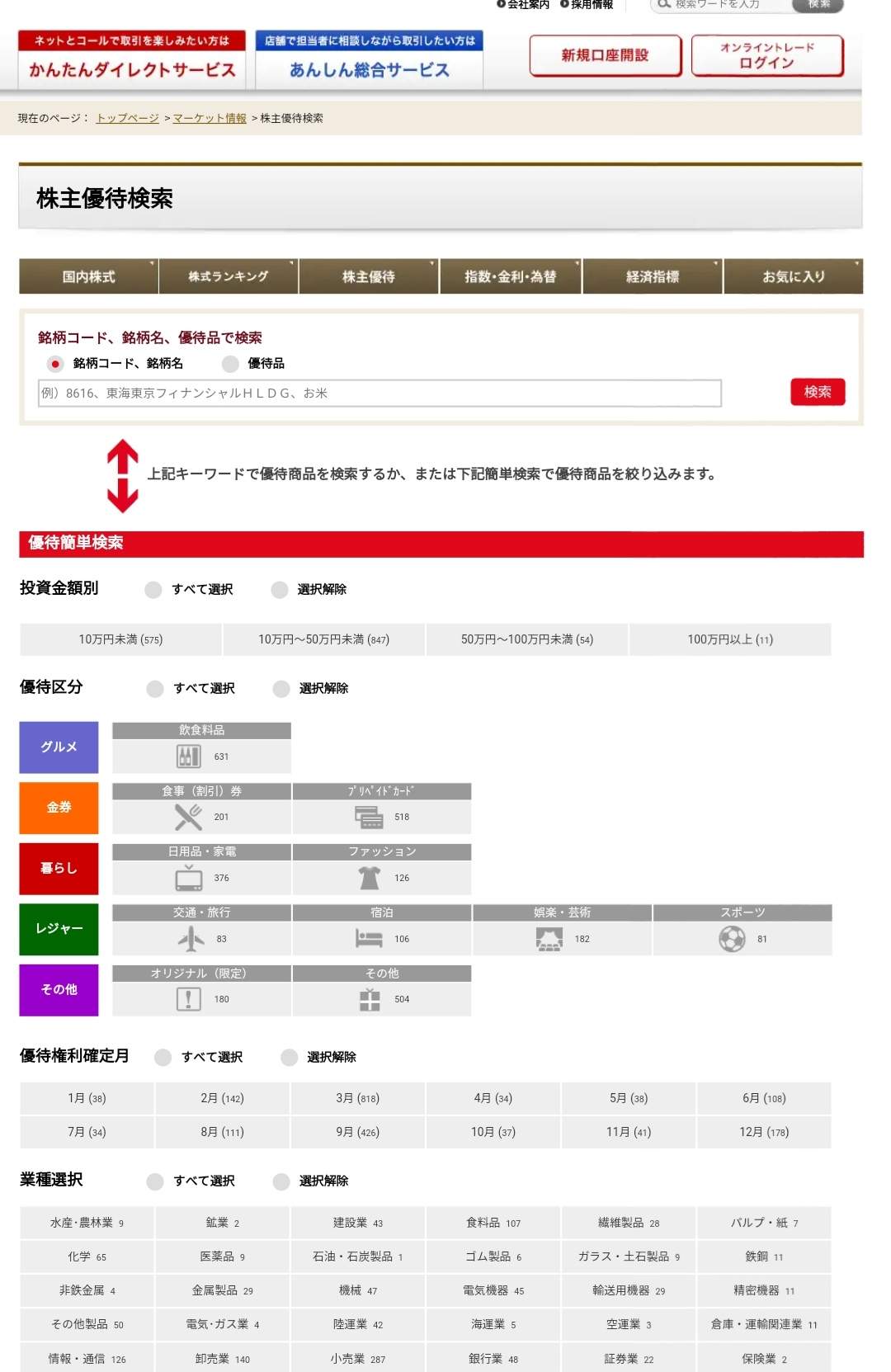Click the food and beverage bottles icon
The width and height of the screenshot is (891, 1372).
coord(189,757)
